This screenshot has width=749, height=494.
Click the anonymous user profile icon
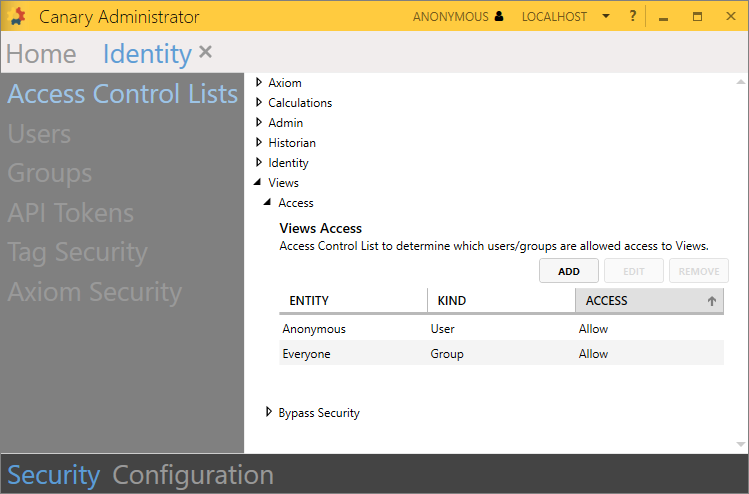tap(499, 17)
